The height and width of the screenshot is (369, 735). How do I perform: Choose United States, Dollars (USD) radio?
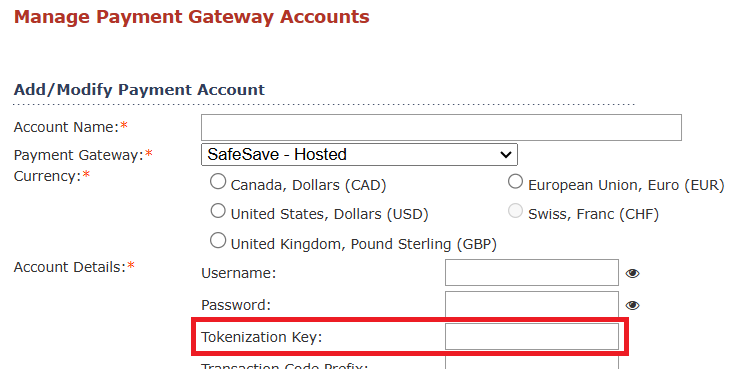218,211
